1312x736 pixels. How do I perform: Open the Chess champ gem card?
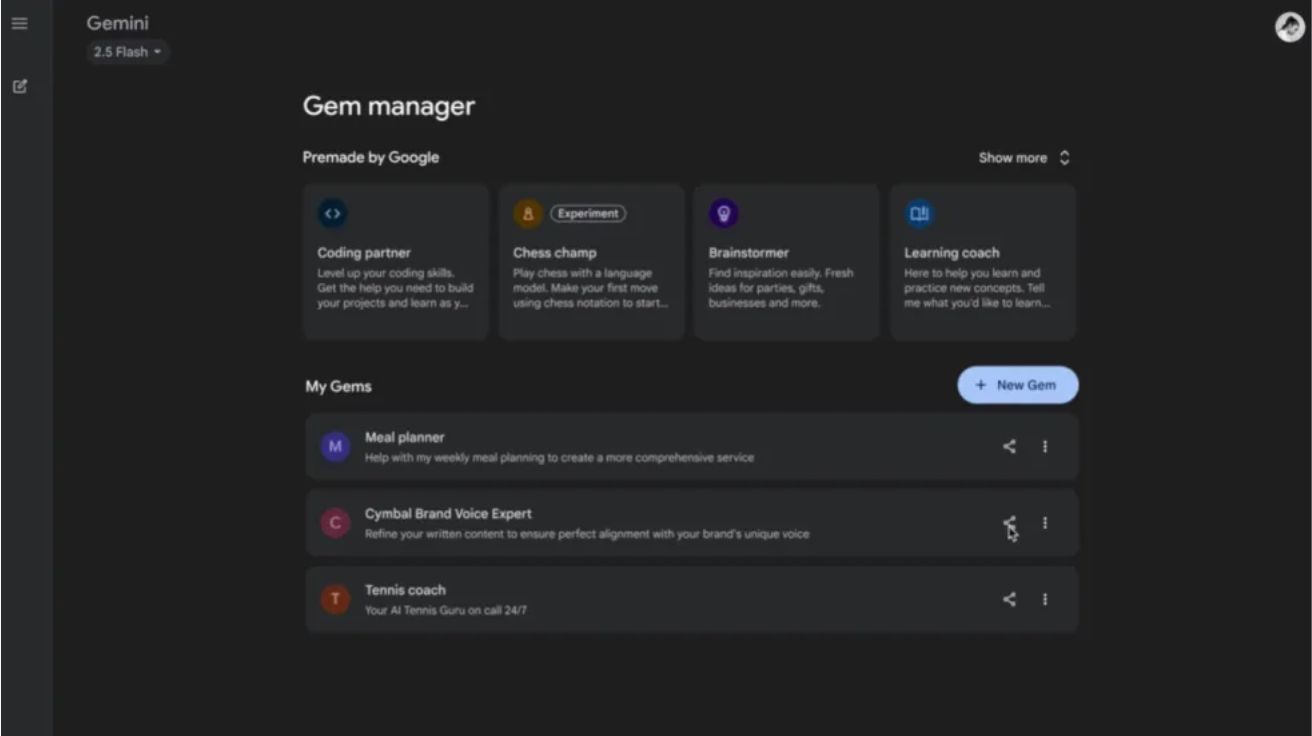(592, 262)
